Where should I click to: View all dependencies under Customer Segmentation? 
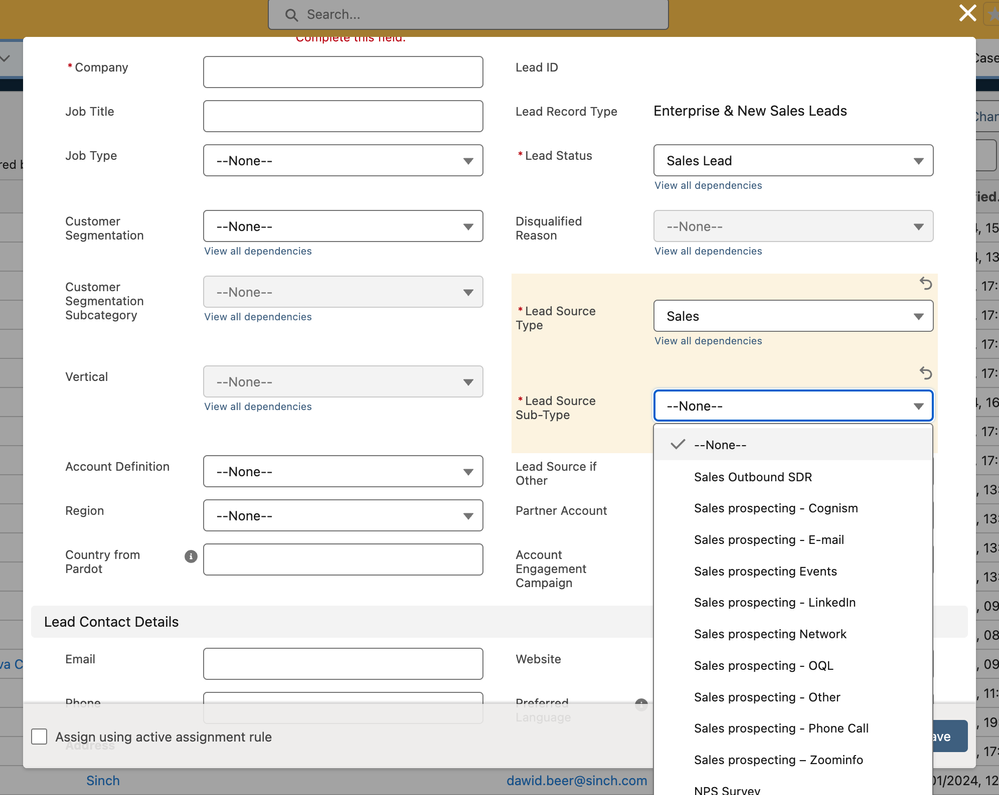pos(257,251)
